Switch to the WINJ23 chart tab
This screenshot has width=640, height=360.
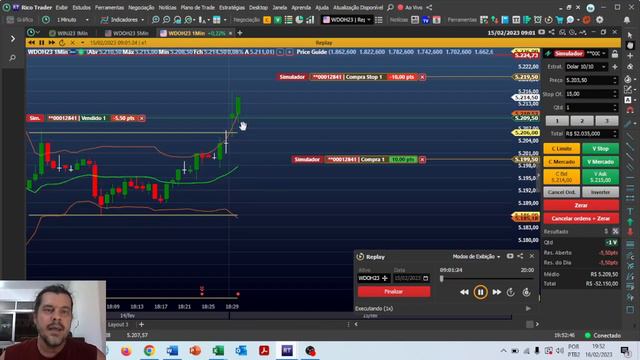(x=72, y=33)
